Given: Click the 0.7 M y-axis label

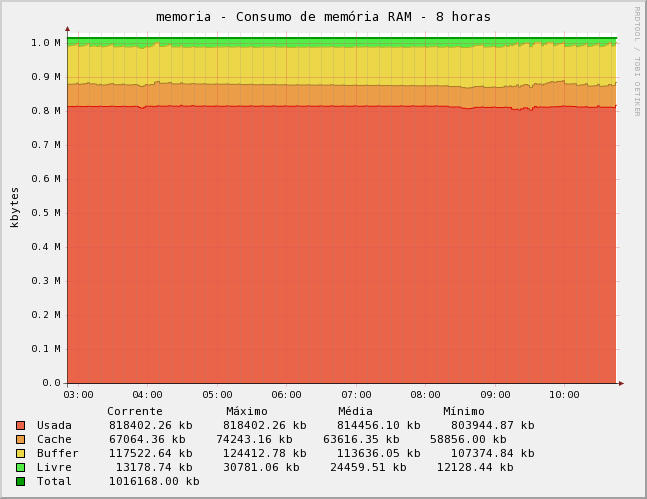Looking at the screenshot, I should click(x=46, y=145).
